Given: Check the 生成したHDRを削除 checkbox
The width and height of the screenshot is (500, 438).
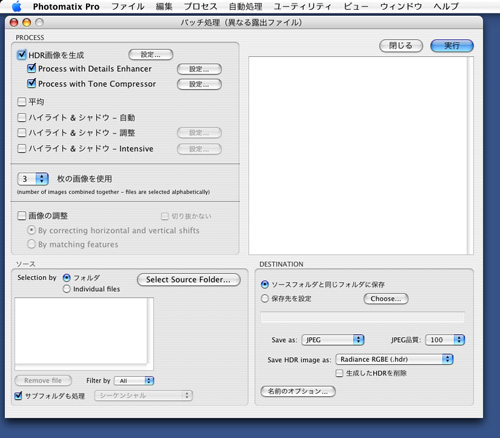Looking at the screenshot, I should (339, 373).
